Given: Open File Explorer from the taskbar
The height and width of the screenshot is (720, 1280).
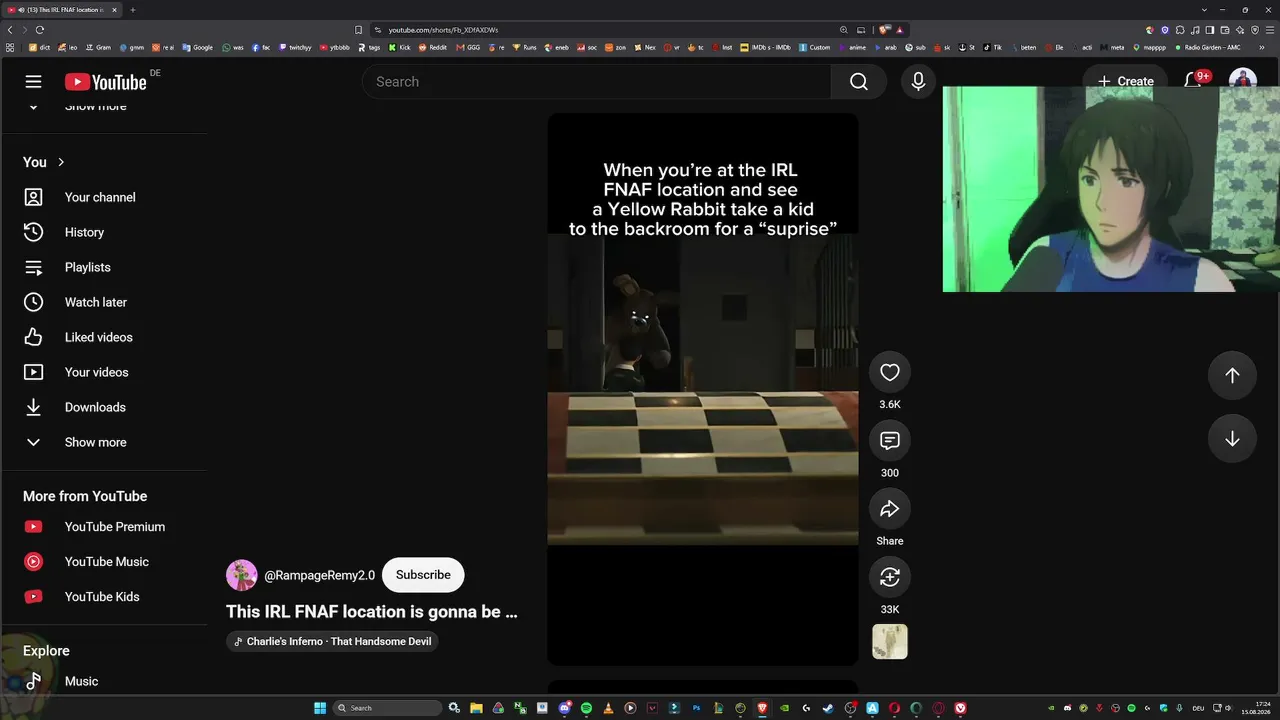Looking at the screenshot, I should point(476,708).
